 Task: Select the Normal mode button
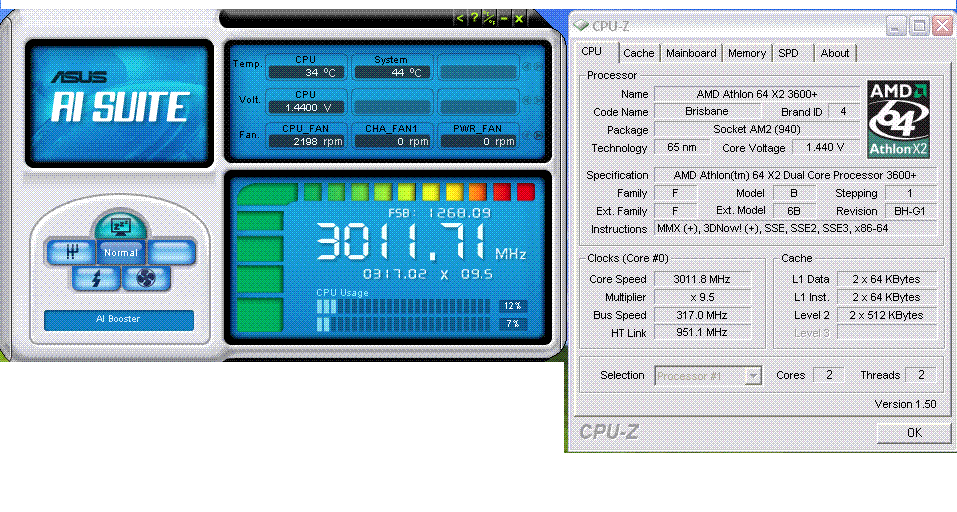121,252
